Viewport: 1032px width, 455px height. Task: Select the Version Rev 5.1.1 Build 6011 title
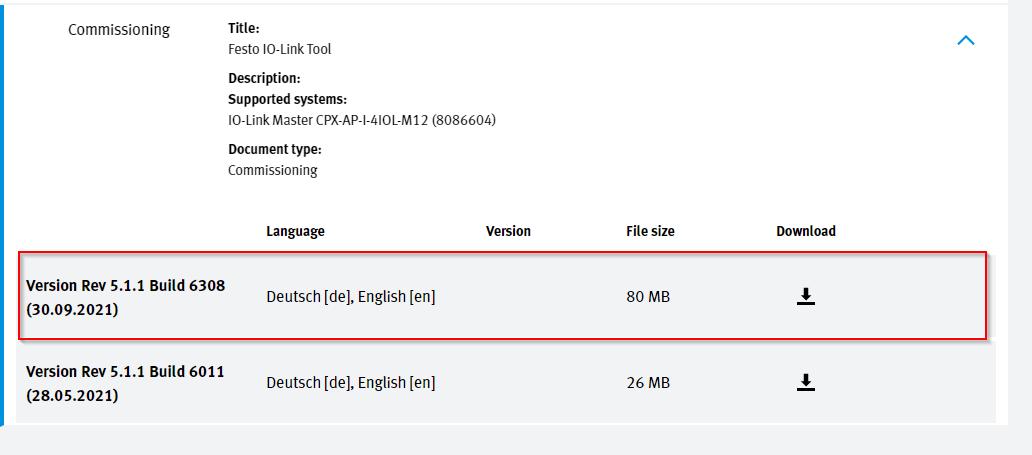point(125,371)
